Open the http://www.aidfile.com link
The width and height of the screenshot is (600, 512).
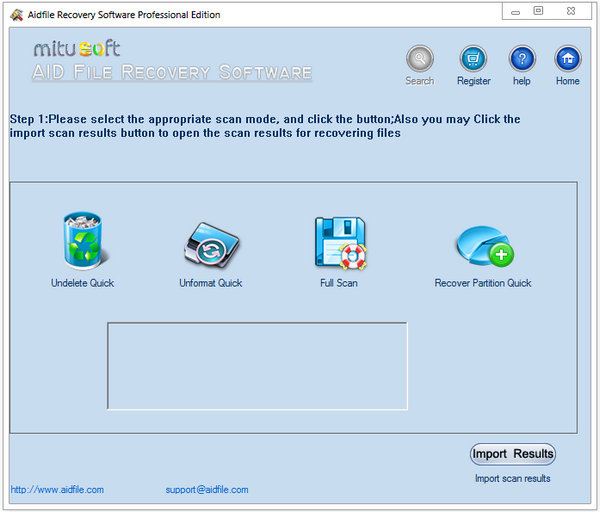pyautogui.click(x=57, y=490)
